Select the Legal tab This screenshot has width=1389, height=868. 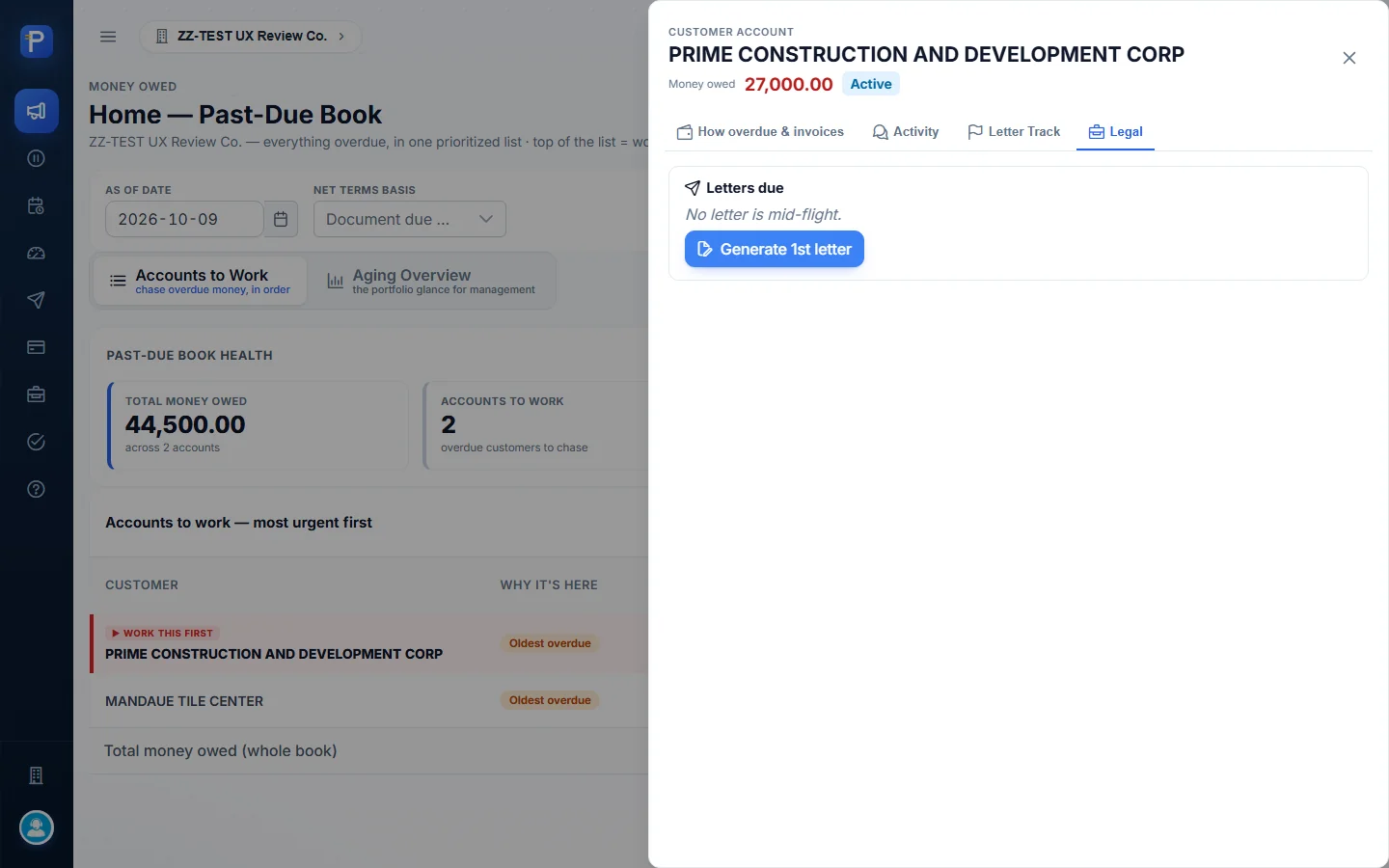[x=1115, y=132]
